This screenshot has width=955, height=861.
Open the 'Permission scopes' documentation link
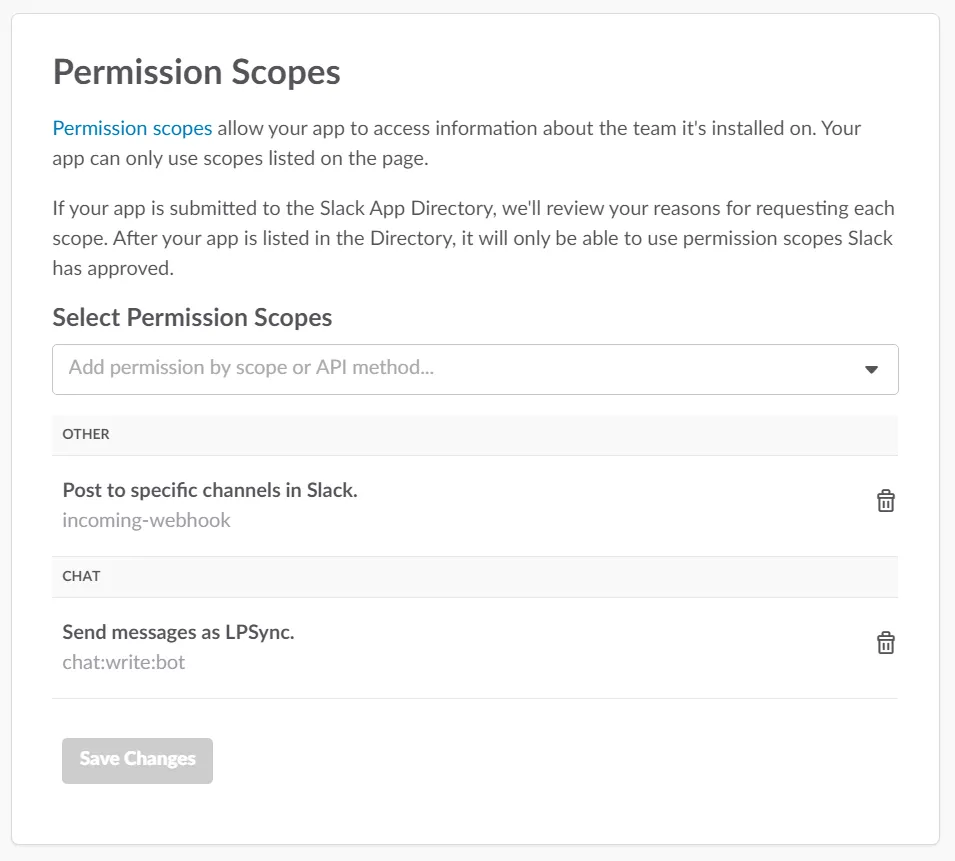click(132, 128)
